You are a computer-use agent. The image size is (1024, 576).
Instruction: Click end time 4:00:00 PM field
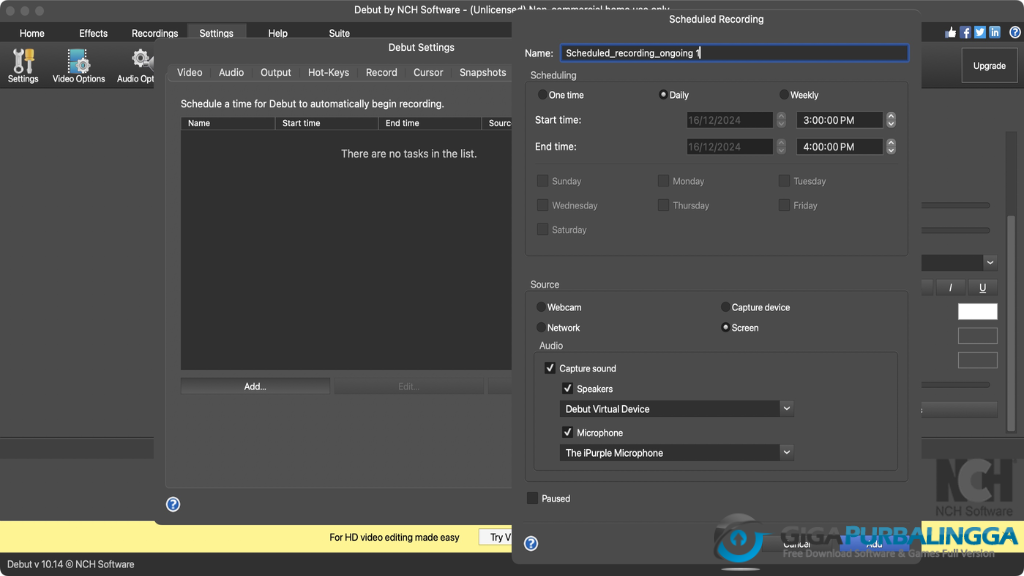tap(839, 147)
